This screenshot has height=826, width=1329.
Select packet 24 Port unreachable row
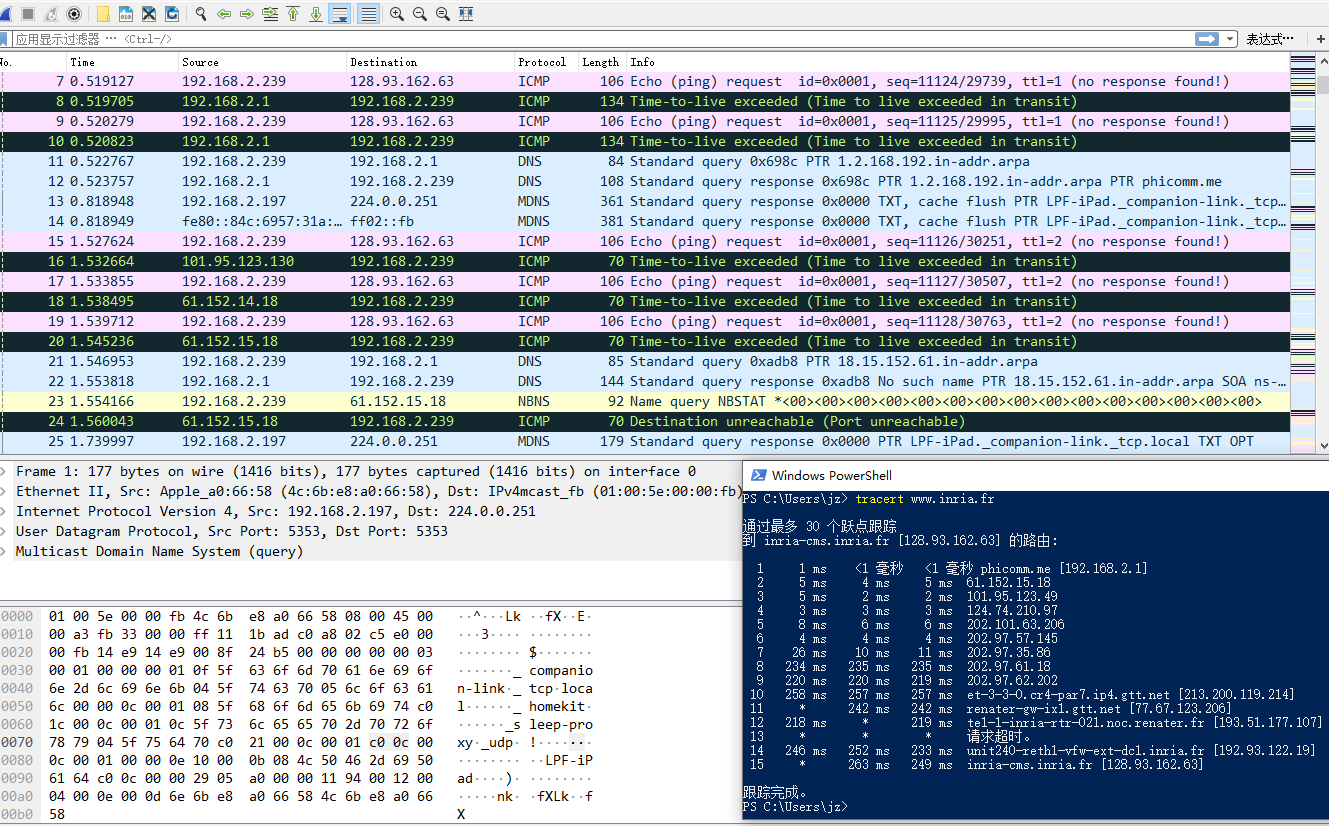(644, 421)
